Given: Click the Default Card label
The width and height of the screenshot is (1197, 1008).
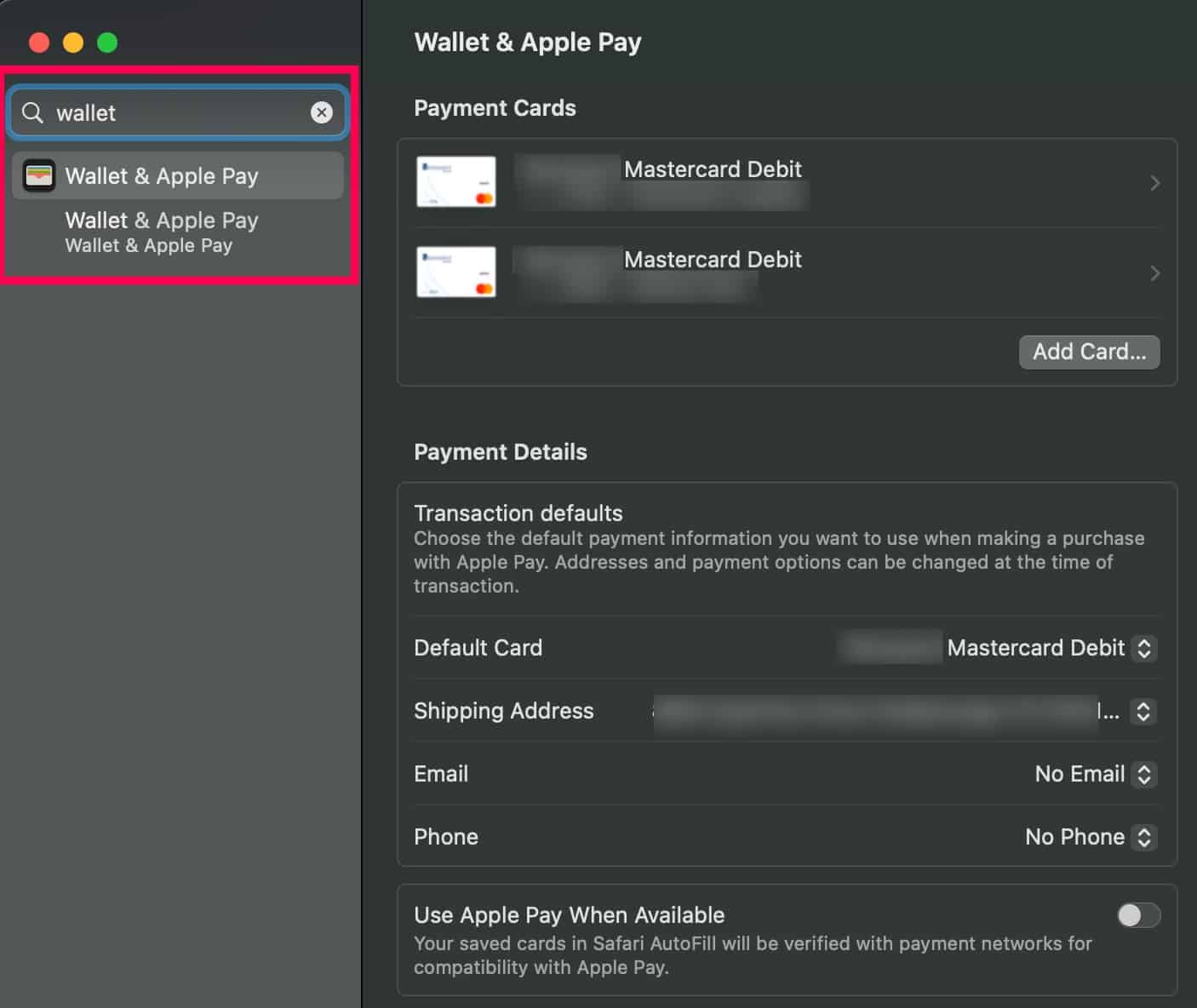Looking at the screenshot, I should (x=478, y=648).
